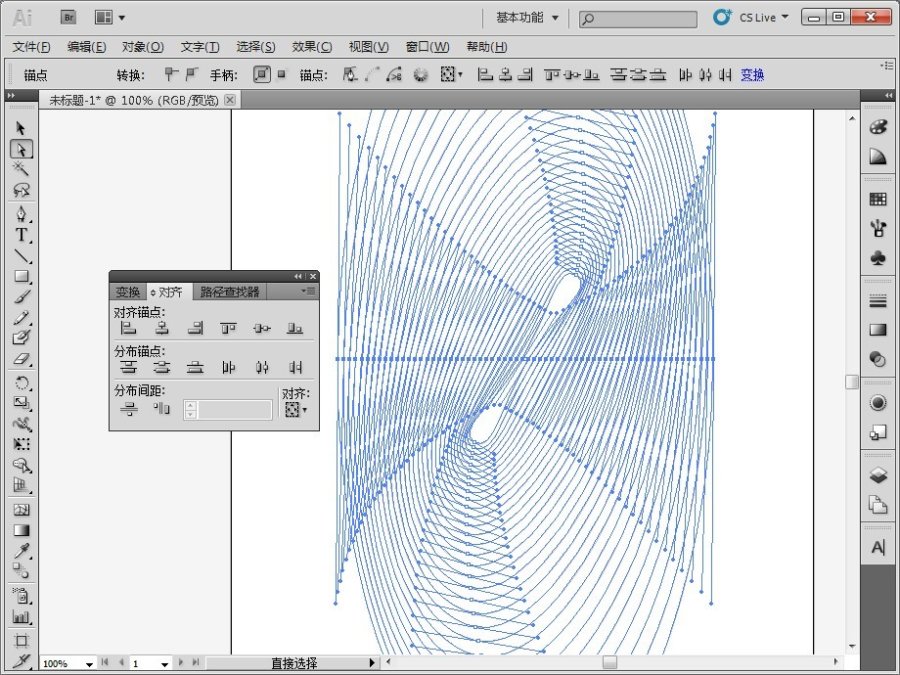Click horizontal distribute space in Align panel
The height and width of the screenshot is (675, 900).
coord(162,409)
